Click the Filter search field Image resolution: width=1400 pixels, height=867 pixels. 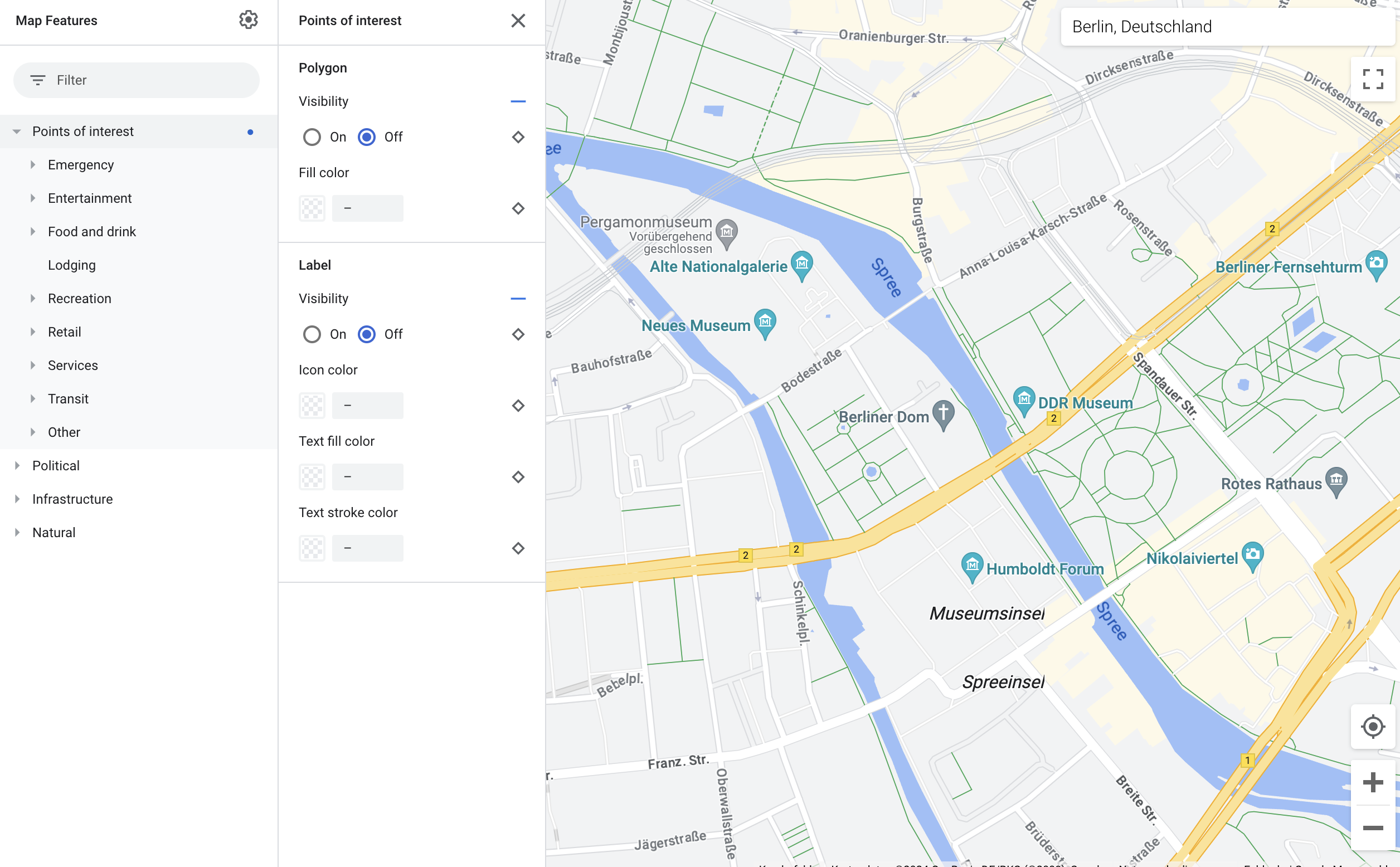tap(137, 80)
